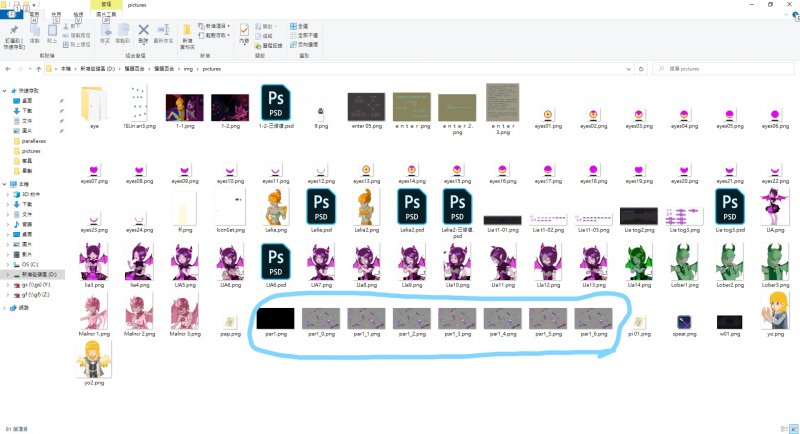Viewport: 800px width, 434px height.
Task: Click the Copy to icon
Action: (123, 31)
